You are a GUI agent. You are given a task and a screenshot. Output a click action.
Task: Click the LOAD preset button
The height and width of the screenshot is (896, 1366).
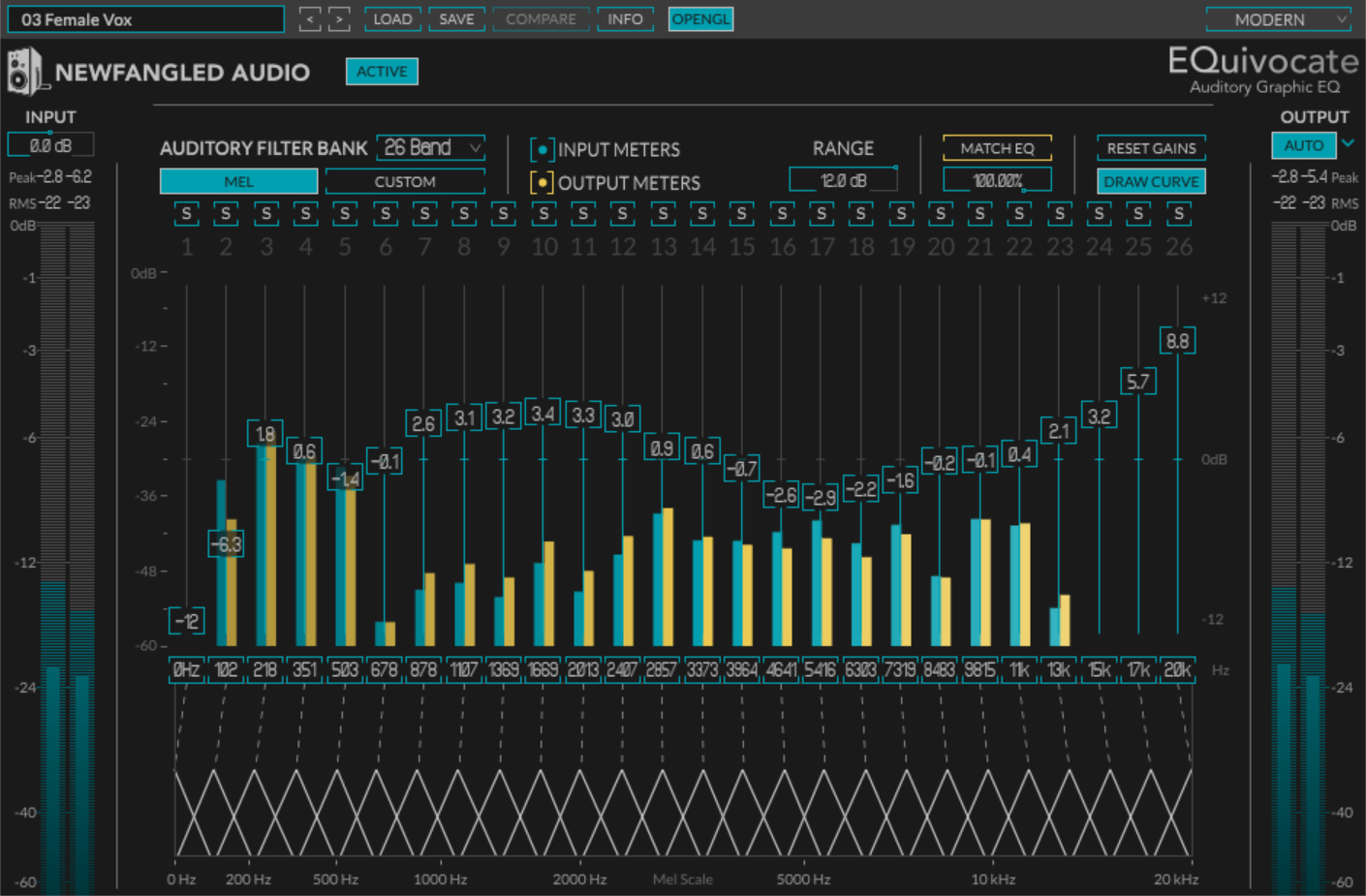(392, 19)
